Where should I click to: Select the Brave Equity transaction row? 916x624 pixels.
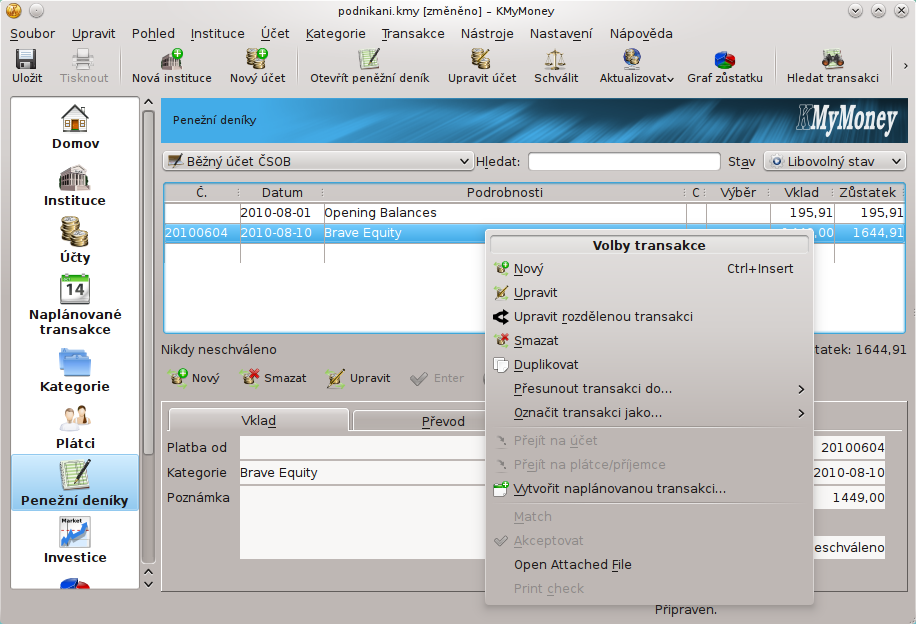click(325, 233)
